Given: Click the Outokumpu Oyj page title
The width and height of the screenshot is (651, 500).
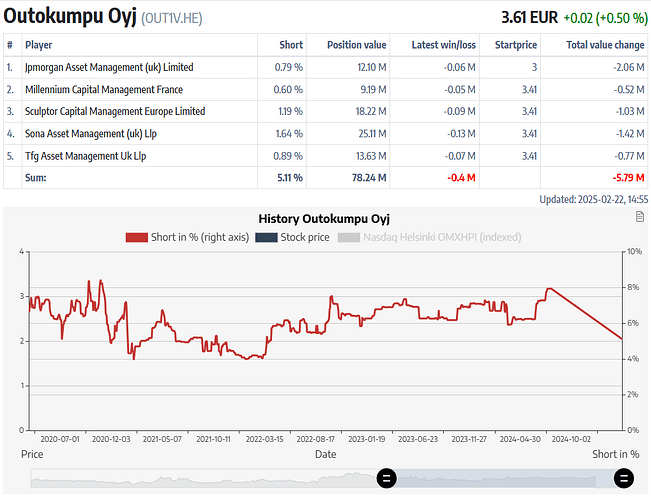Looking at the screenshot, I should [x=70, y=16].
